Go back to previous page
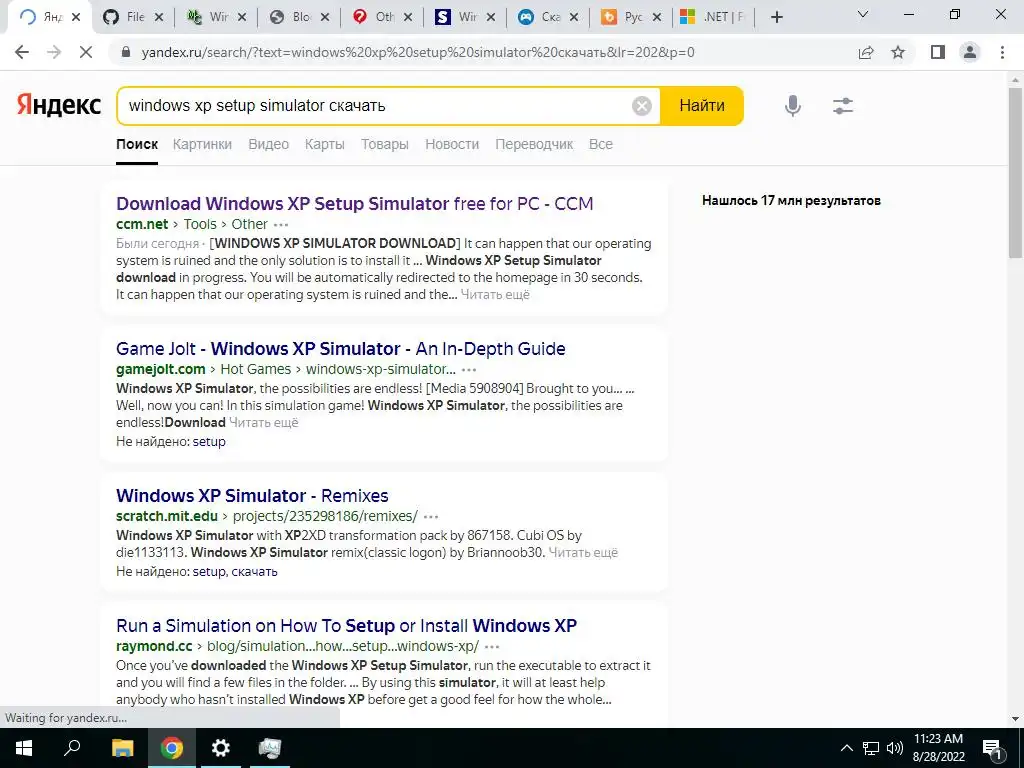The image size is (1024, 768). [22, 52]
